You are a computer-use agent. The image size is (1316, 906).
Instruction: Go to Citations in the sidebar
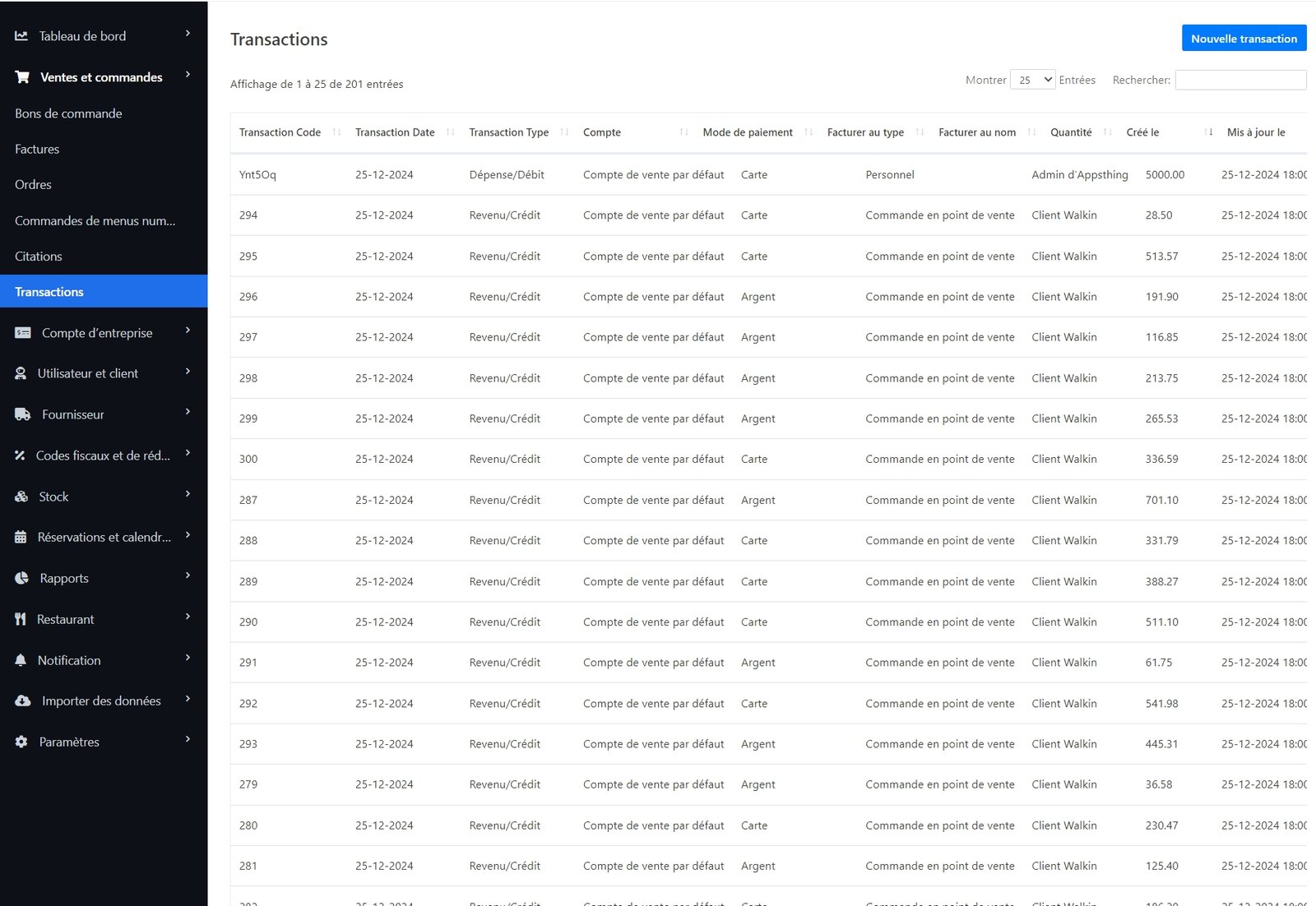click(x=39, y=257)
